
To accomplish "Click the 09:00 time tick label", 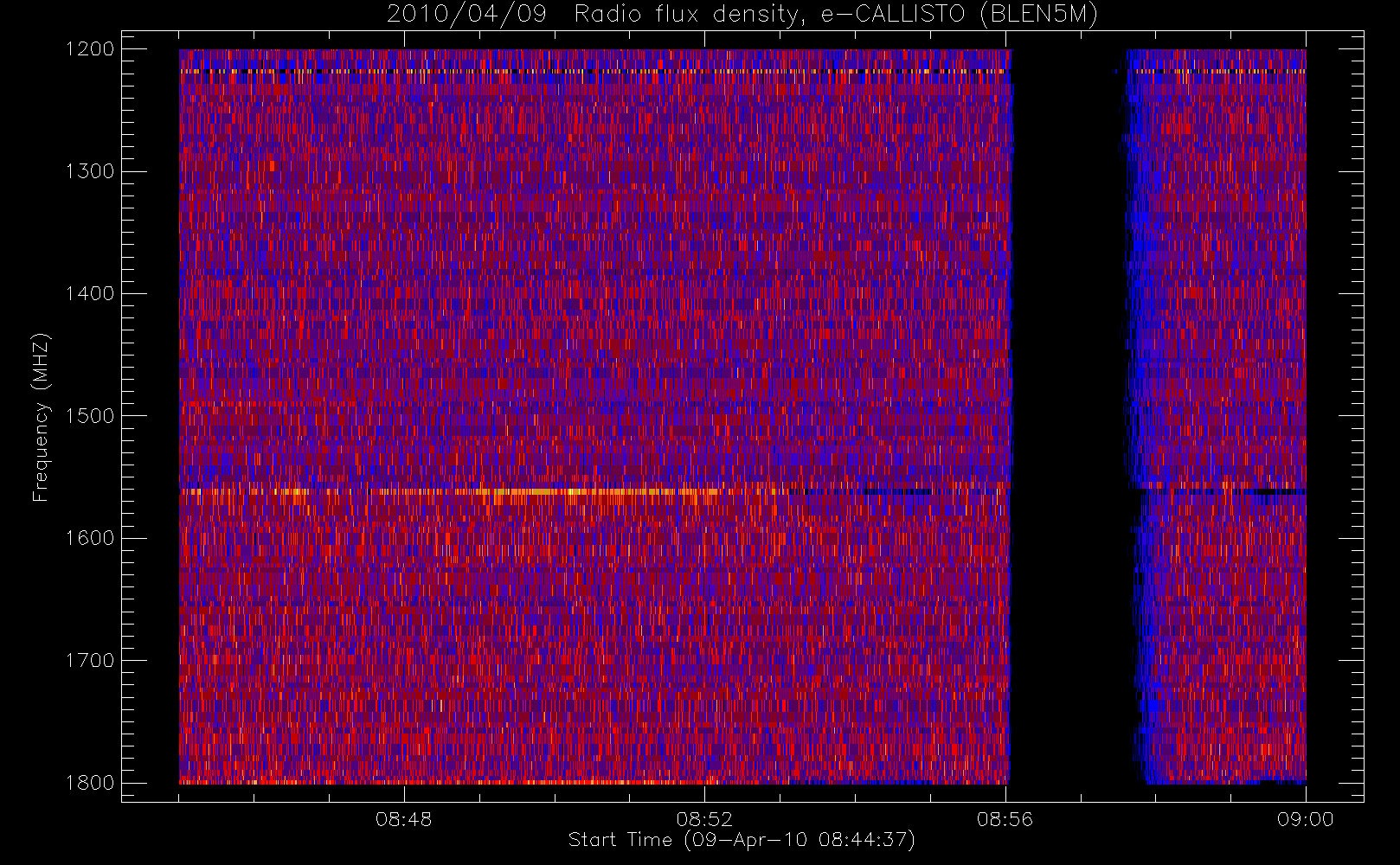I will [1306, 819].
